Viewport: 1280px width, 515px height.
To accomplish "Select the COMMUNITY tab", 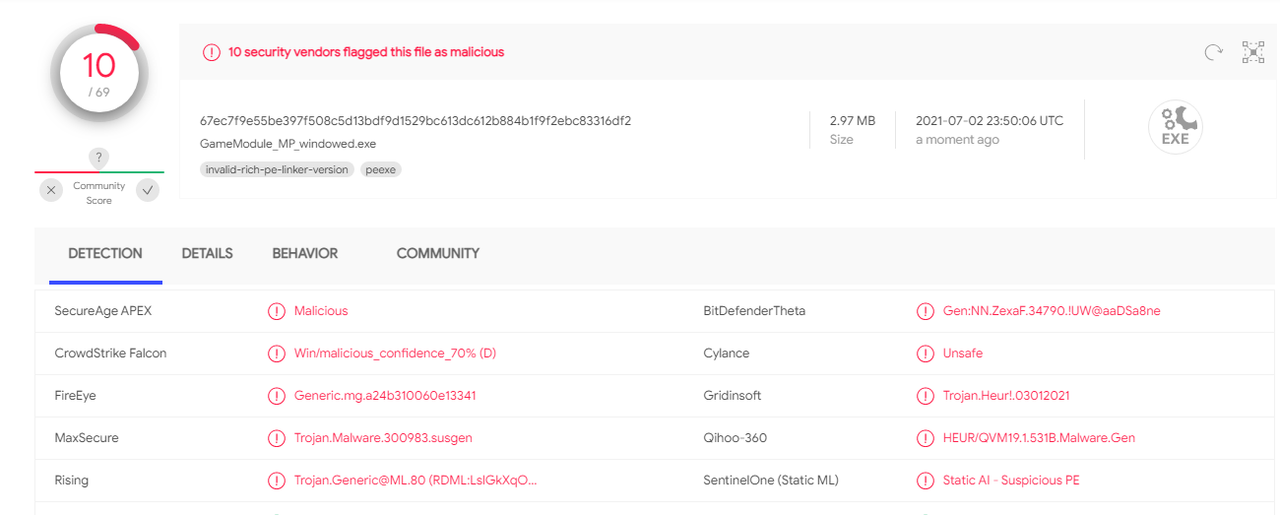I will coord(438,254).
